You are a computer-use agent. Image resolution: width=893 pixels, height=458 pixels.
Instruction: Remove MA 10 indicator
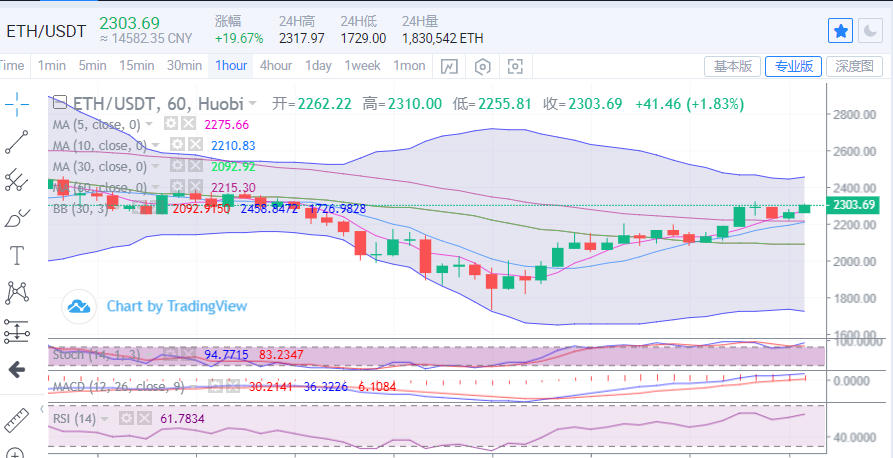coord(195,145)
